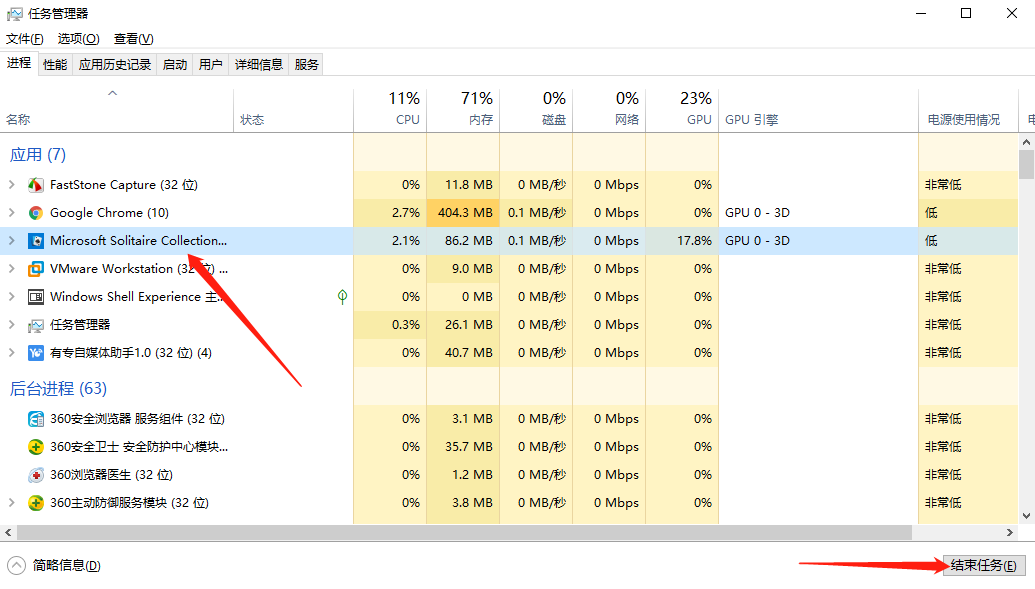Screen dimensions: 1035x589
Task: Click the FastStone Capture process icon
Action: pos(36,185)
